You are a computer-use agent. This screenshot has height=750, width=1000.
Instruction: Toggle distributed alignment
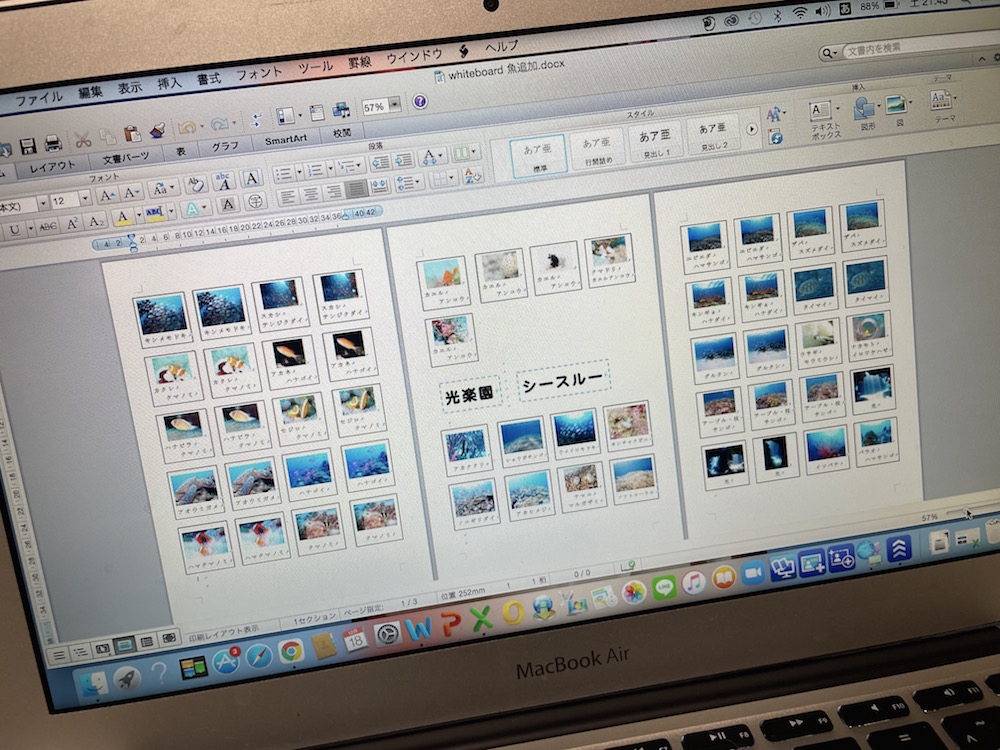(x=379, y=186)
